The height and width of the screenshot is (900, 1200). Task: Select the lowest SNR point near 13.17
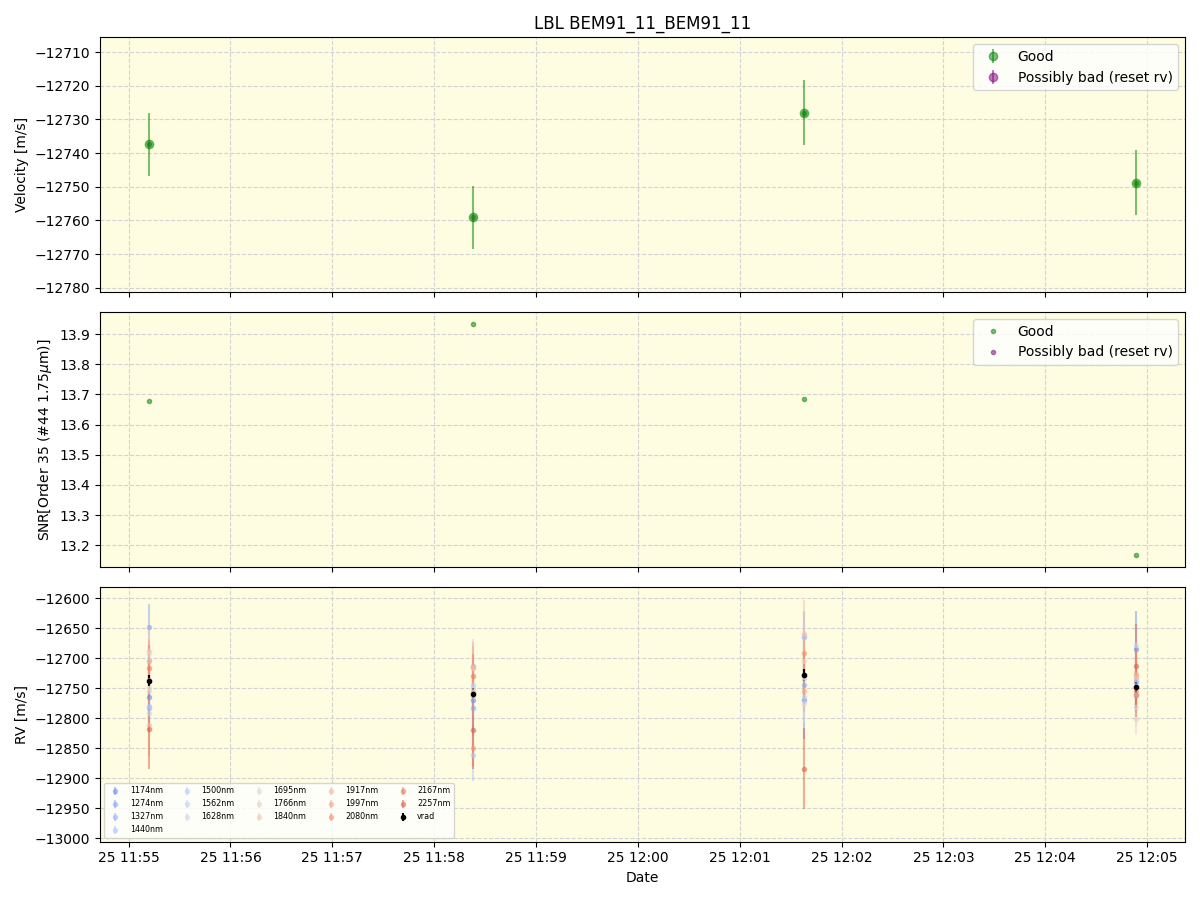(1136, 555)
